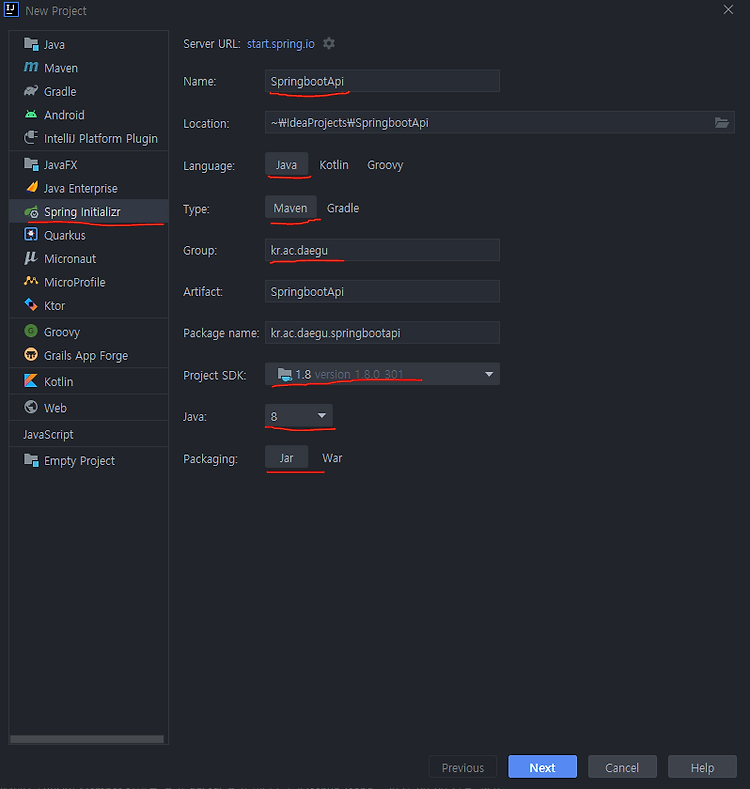The height and width of the screenshot is (789, 750).
Task: Click the Gradle elephant icon
Action: [31, 91]
